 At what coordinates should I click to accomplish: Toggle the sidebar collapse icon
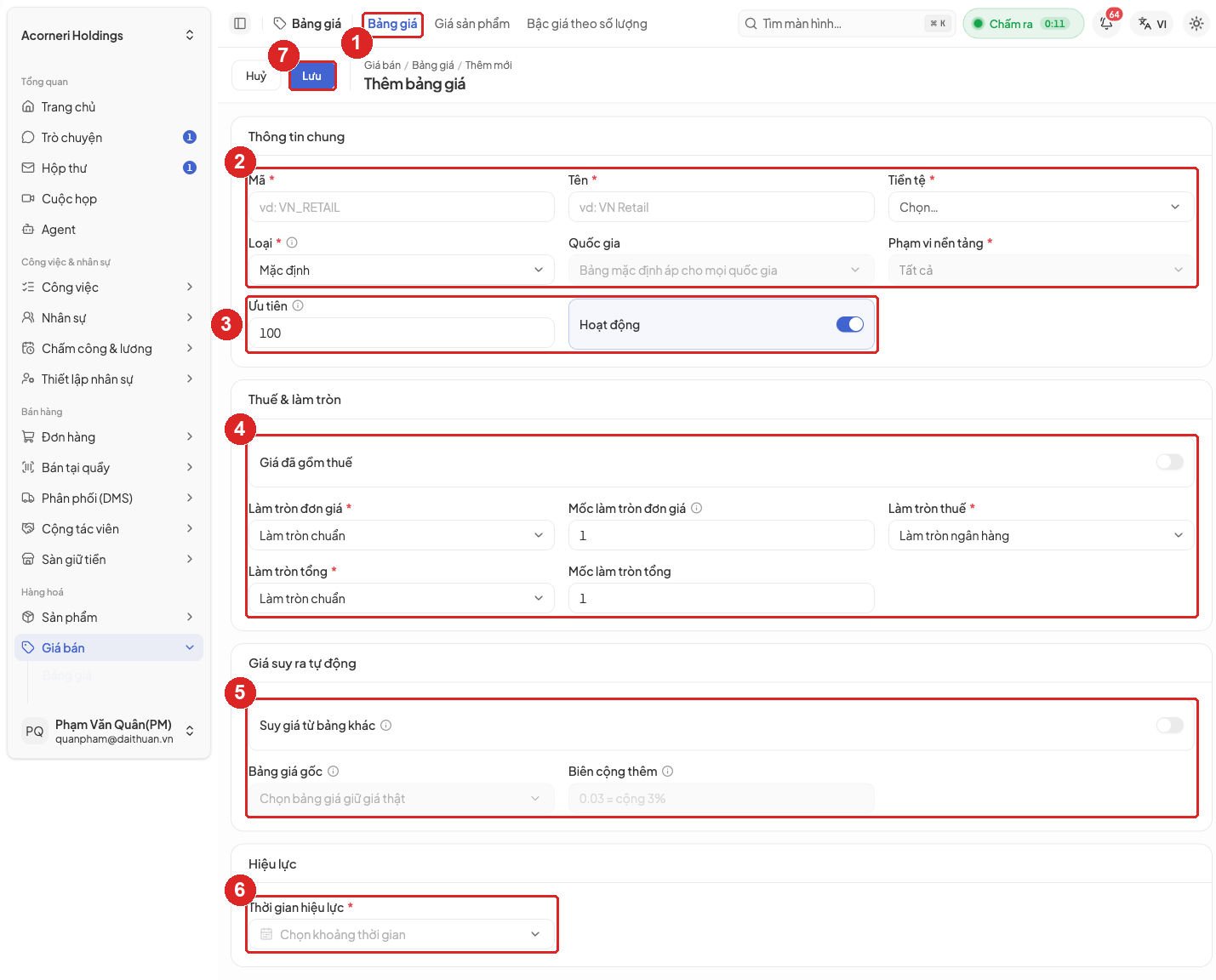point(240,24)
